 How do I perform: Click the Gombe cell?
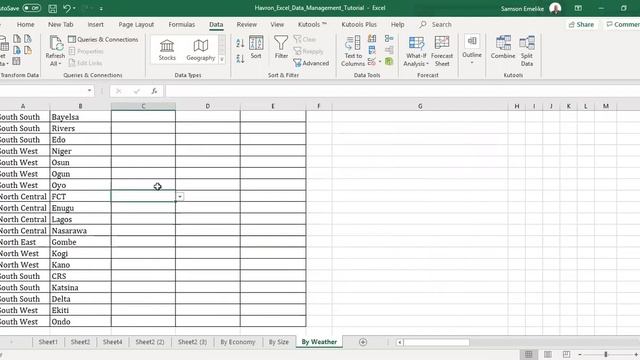(x=80, y=242)
